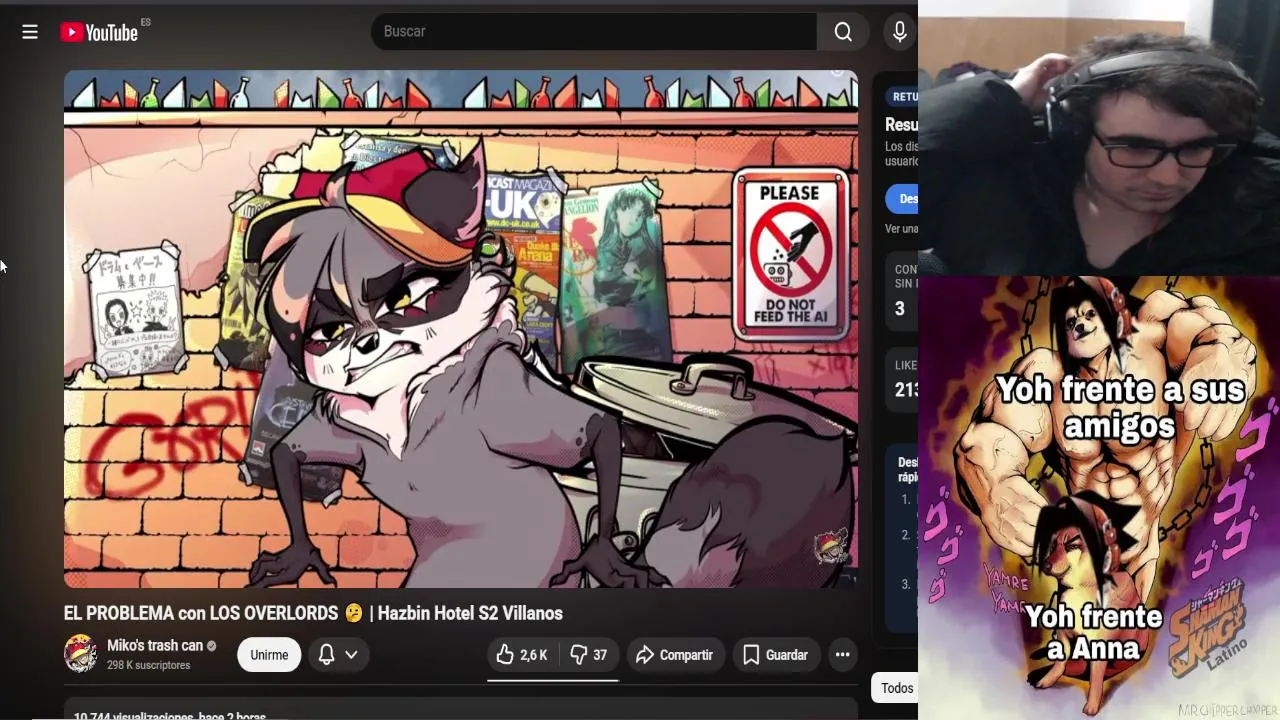
Task: Like the video showing 2,6 K
Action: [522, 655]
